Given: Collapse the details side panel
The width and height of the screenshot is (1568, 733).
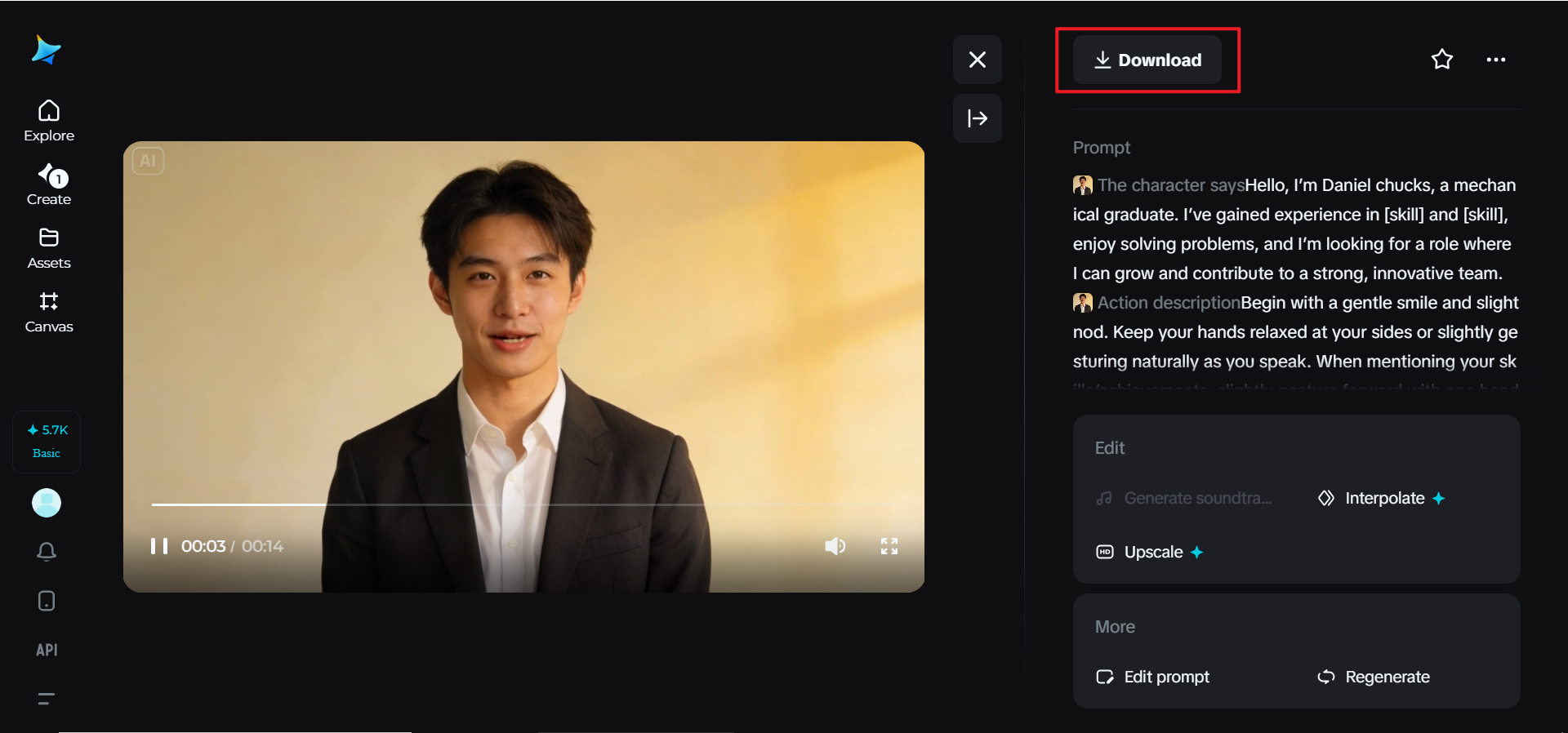Looking at the screenshot, I should (x=978, y=118).
